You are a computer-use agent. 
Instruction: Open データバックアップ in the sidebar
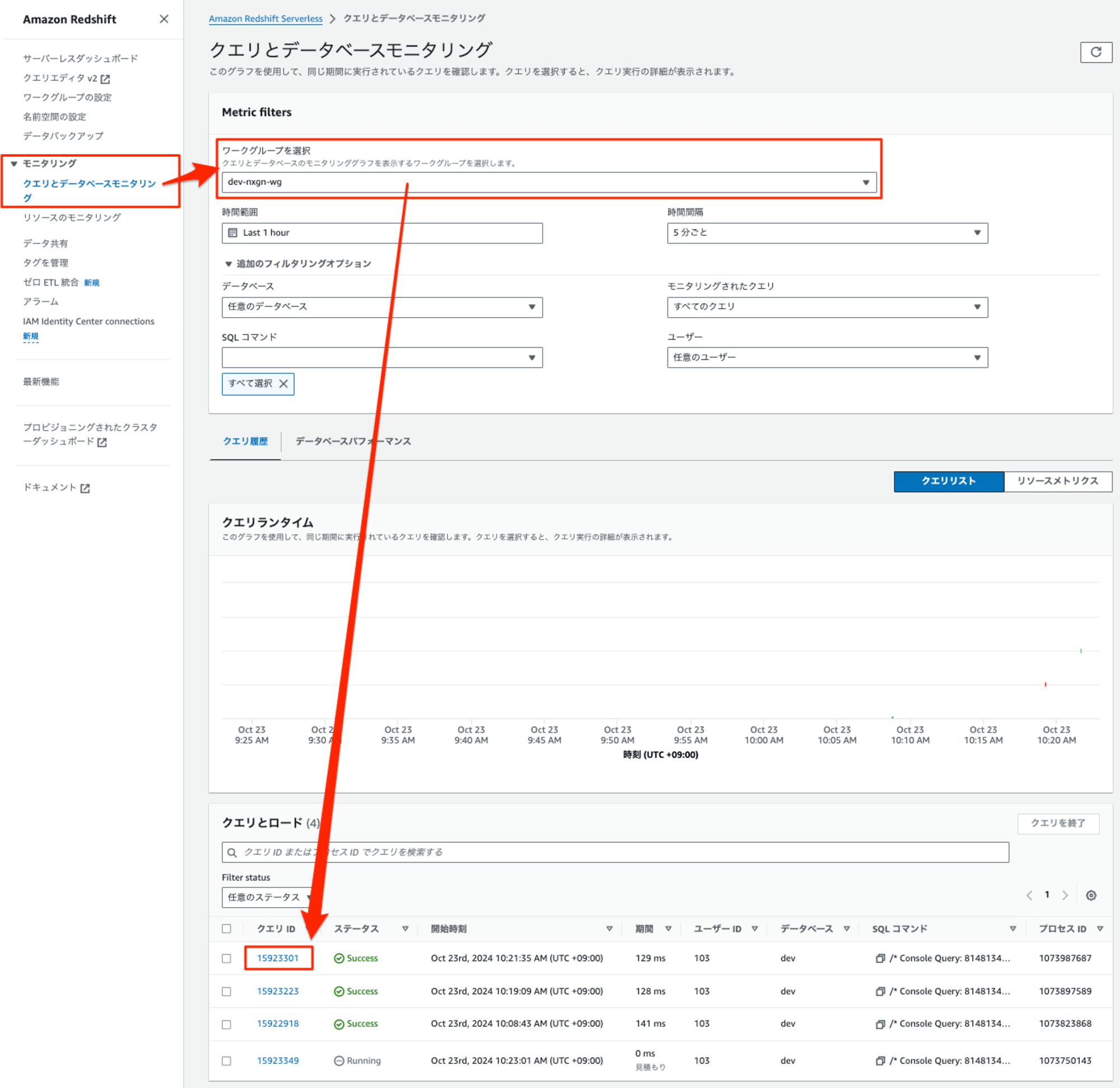point(63,136)
